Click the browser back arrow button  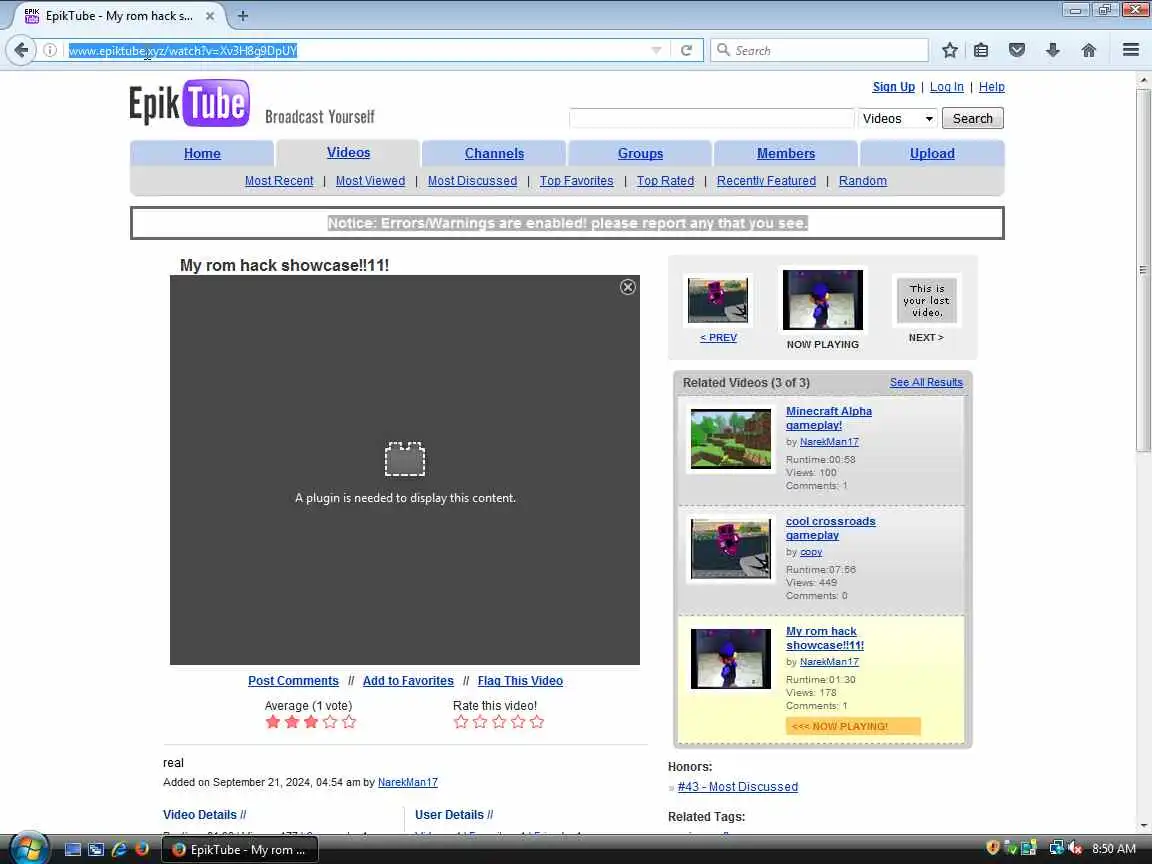pos(21,50)
